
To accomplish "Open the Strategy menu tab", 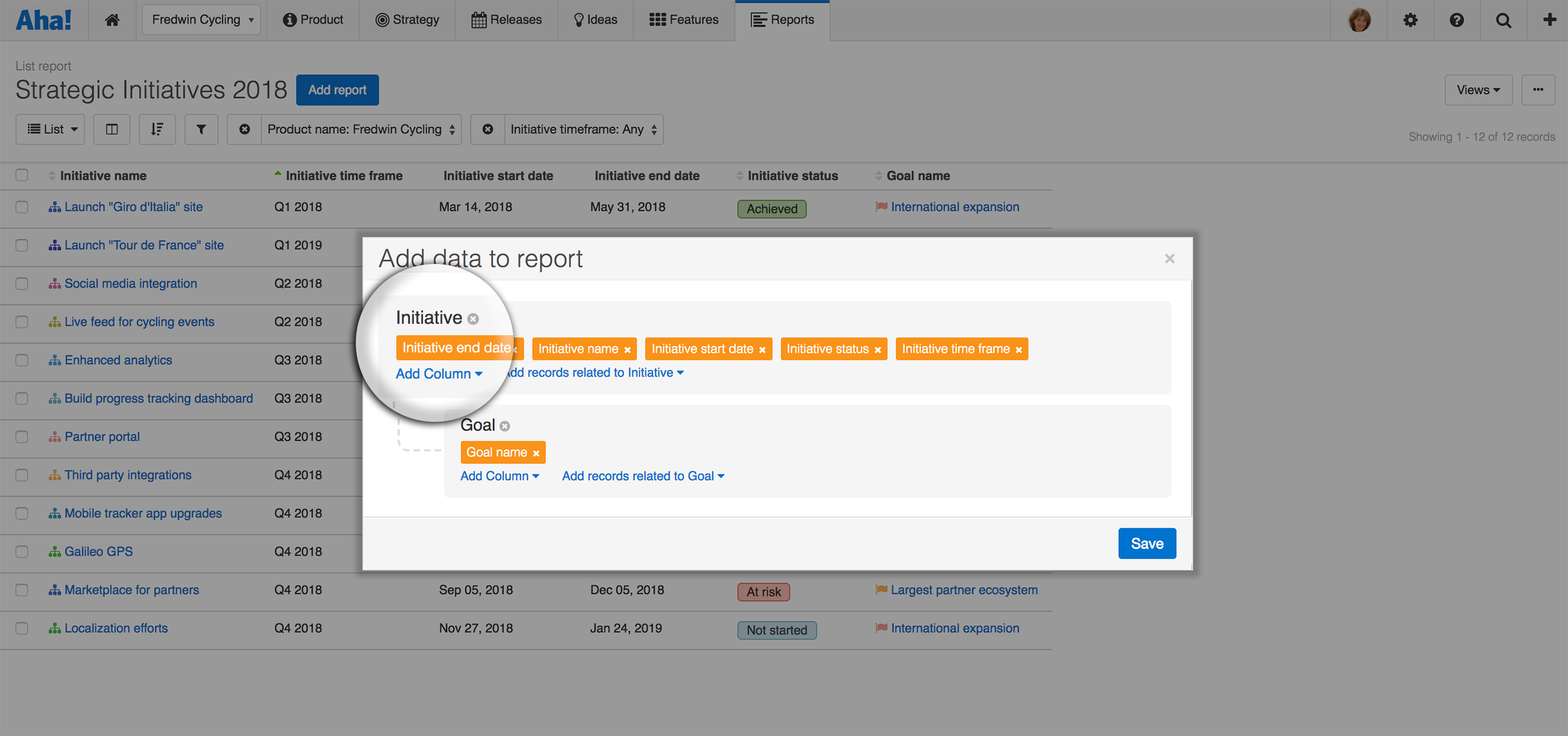I will (x=407, y=20).
